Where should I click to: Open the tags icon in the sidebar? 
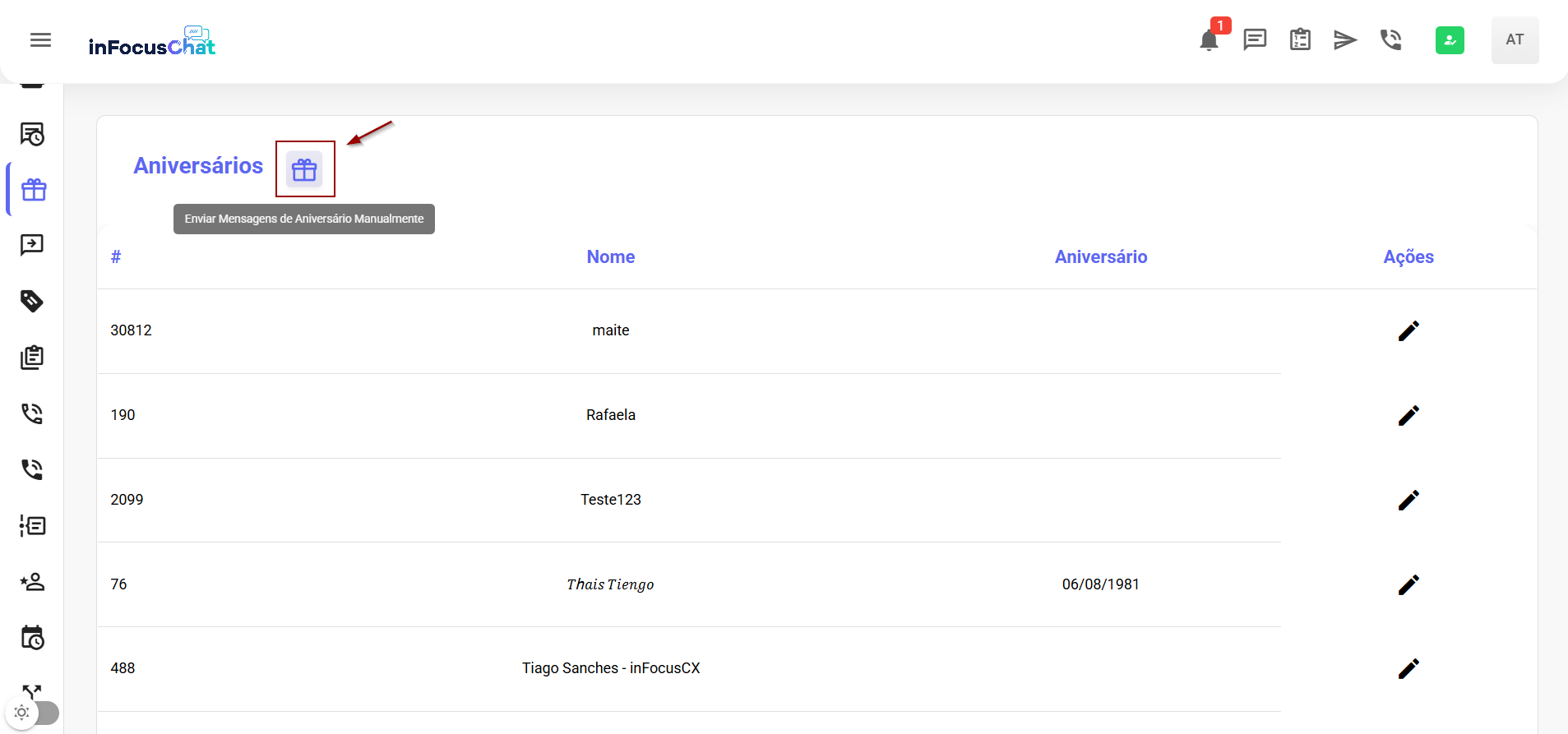coord(32,301)
